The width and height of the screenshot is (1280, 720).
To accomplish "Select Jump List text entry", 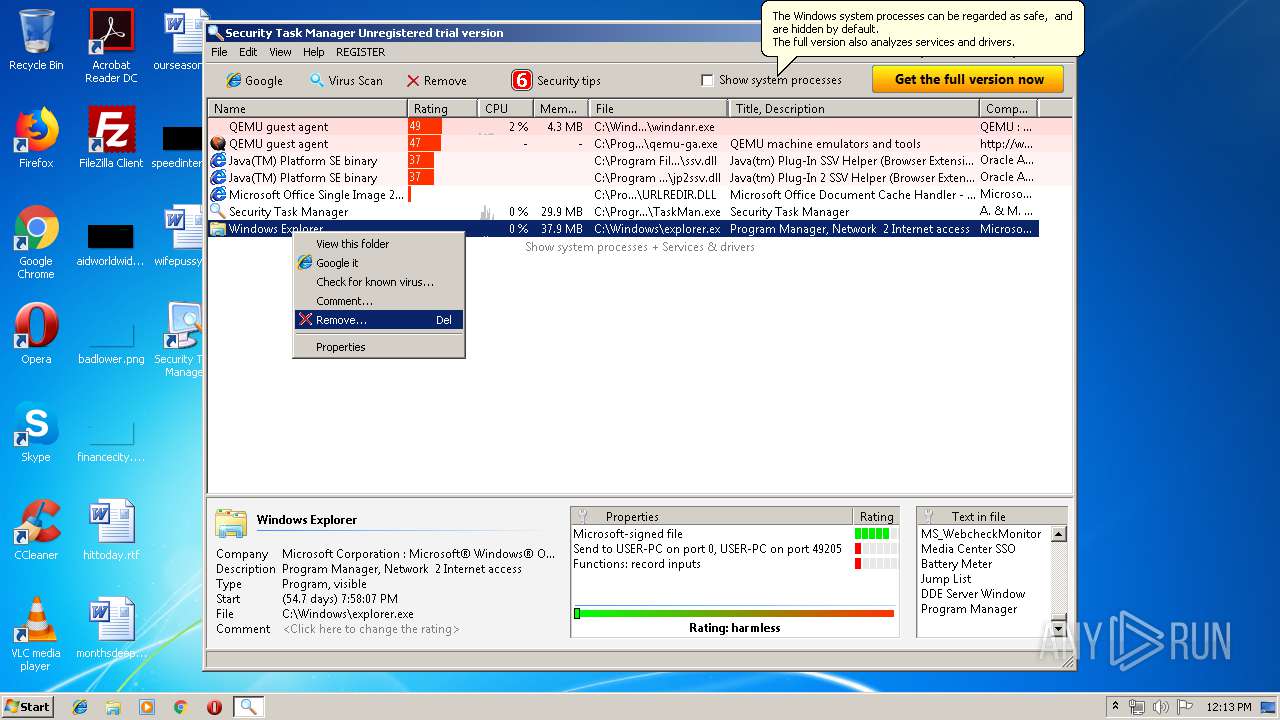I will [x=946, y=579].
